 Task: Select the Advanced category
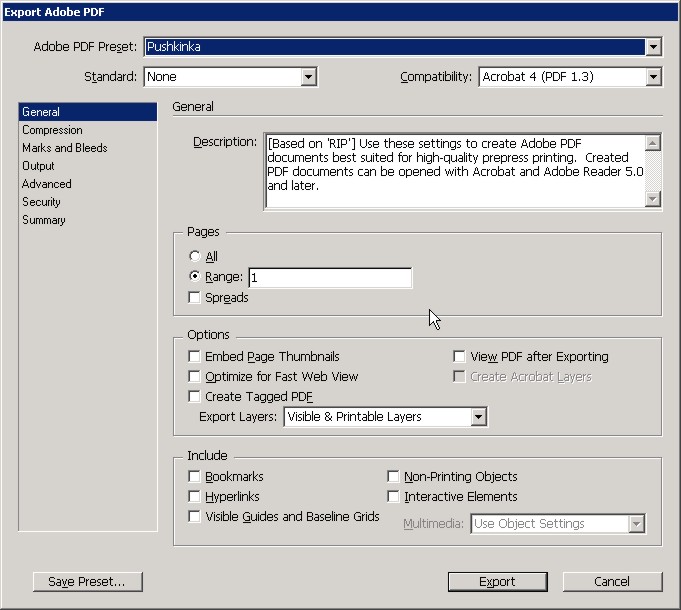coord(88,184)
